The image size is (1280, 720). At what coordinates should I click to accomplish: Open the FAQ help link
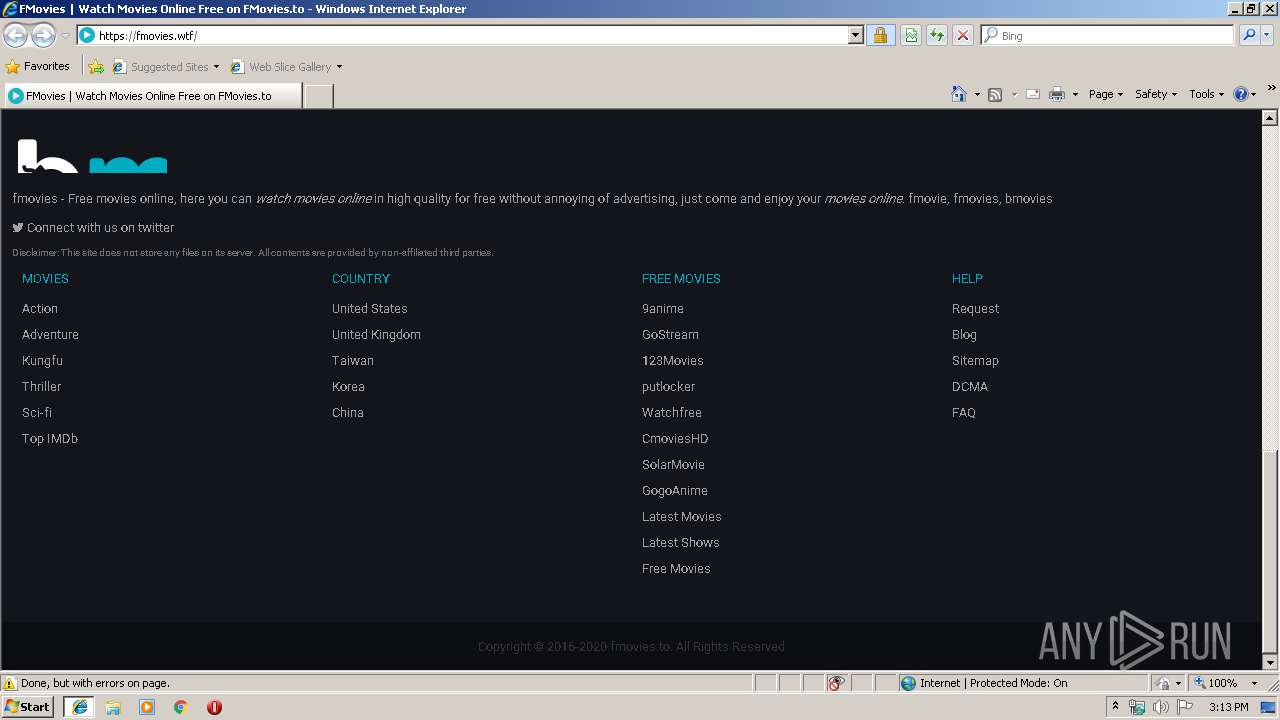964,412
